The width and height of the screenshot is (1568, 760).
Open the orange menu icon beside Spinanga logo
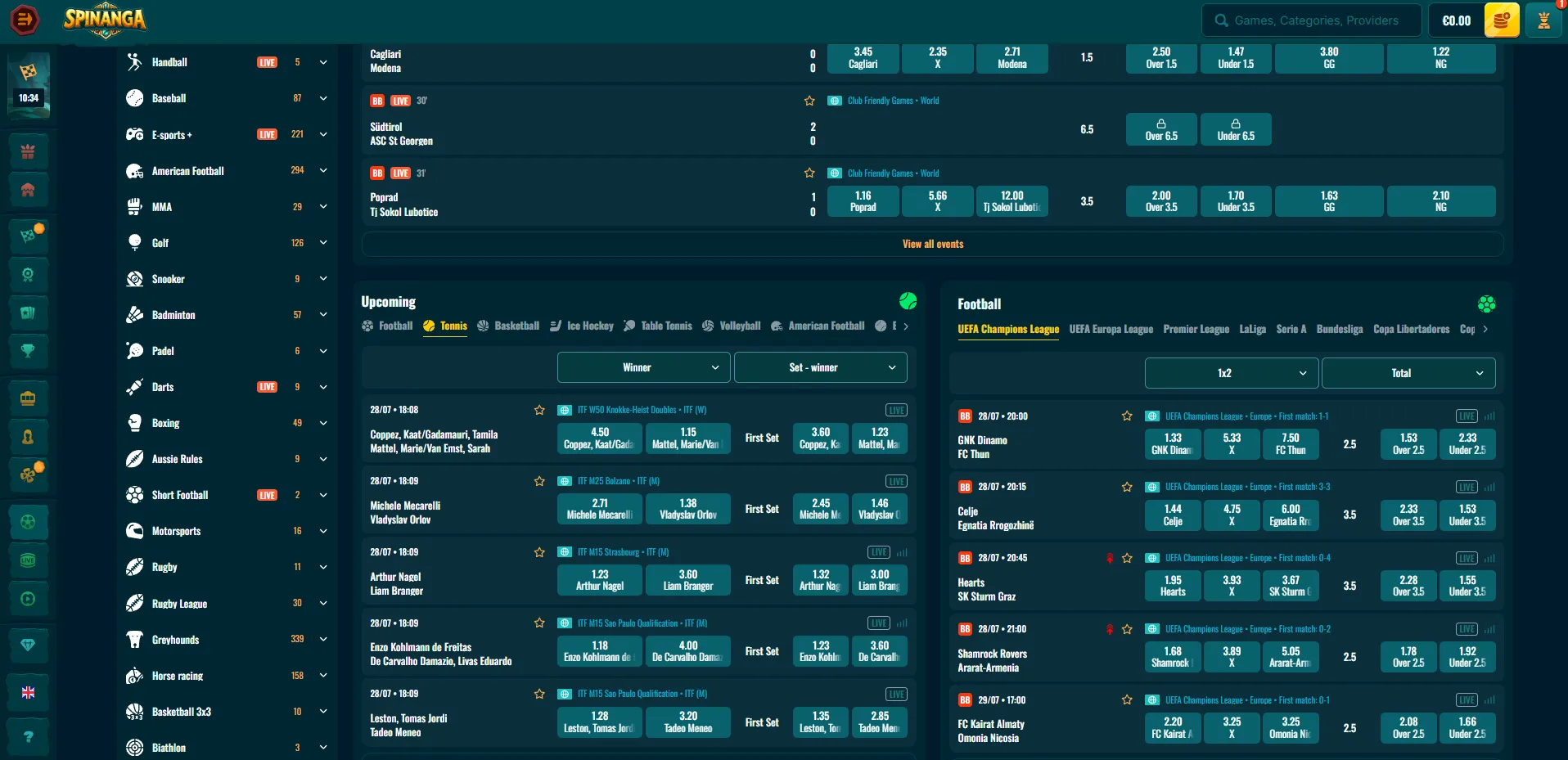point(25,20)
